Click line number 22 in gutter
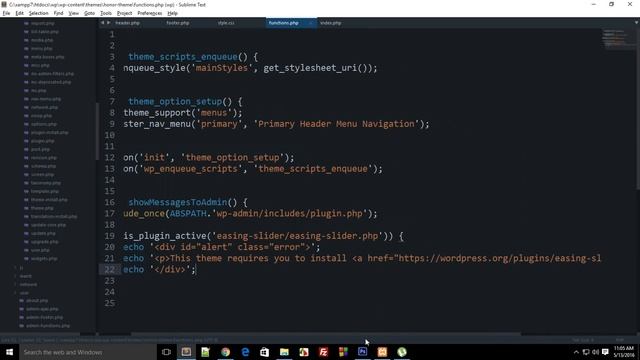Screen dimensions: 640x360 coord(110,269)
